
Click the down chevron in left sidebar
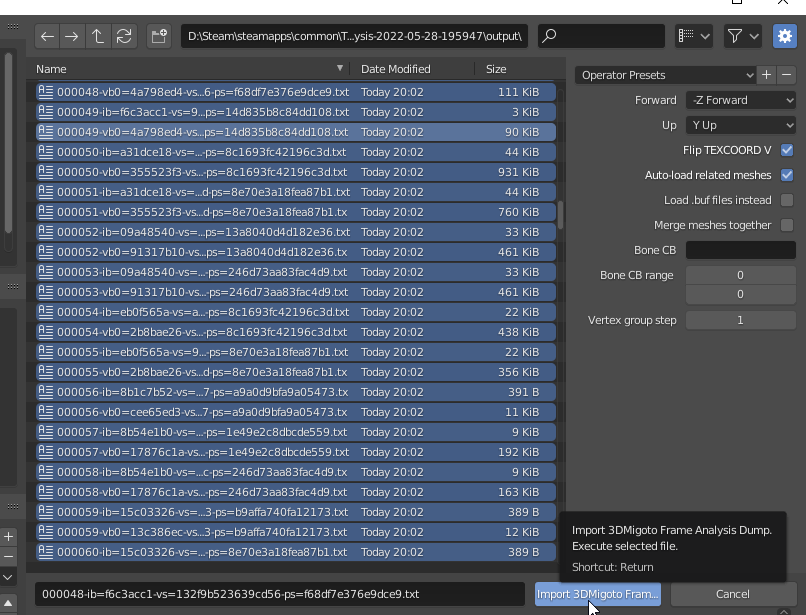8,577
